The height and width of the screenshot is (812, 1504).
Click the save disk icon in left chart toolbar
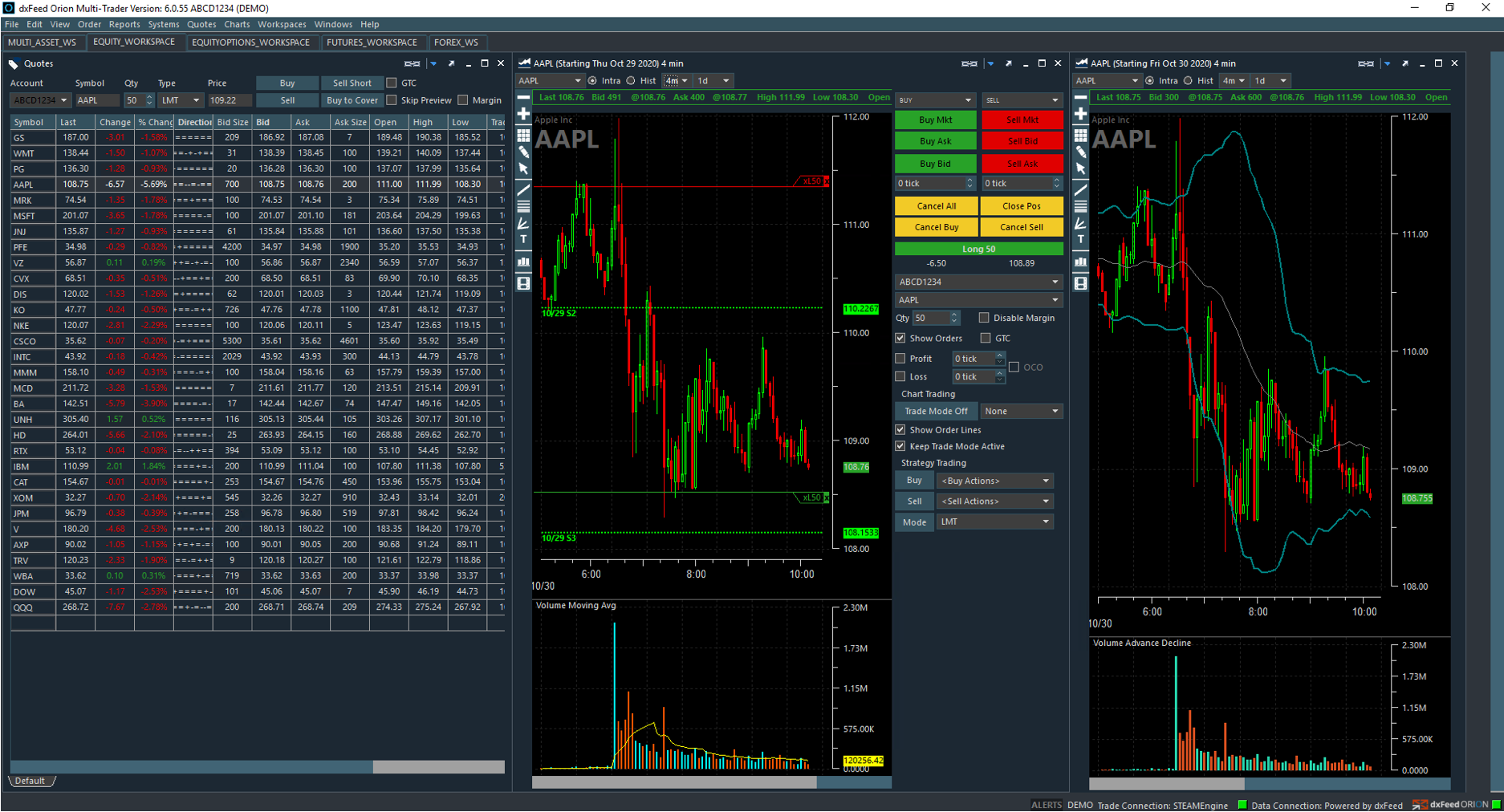(x=523, y=283)
